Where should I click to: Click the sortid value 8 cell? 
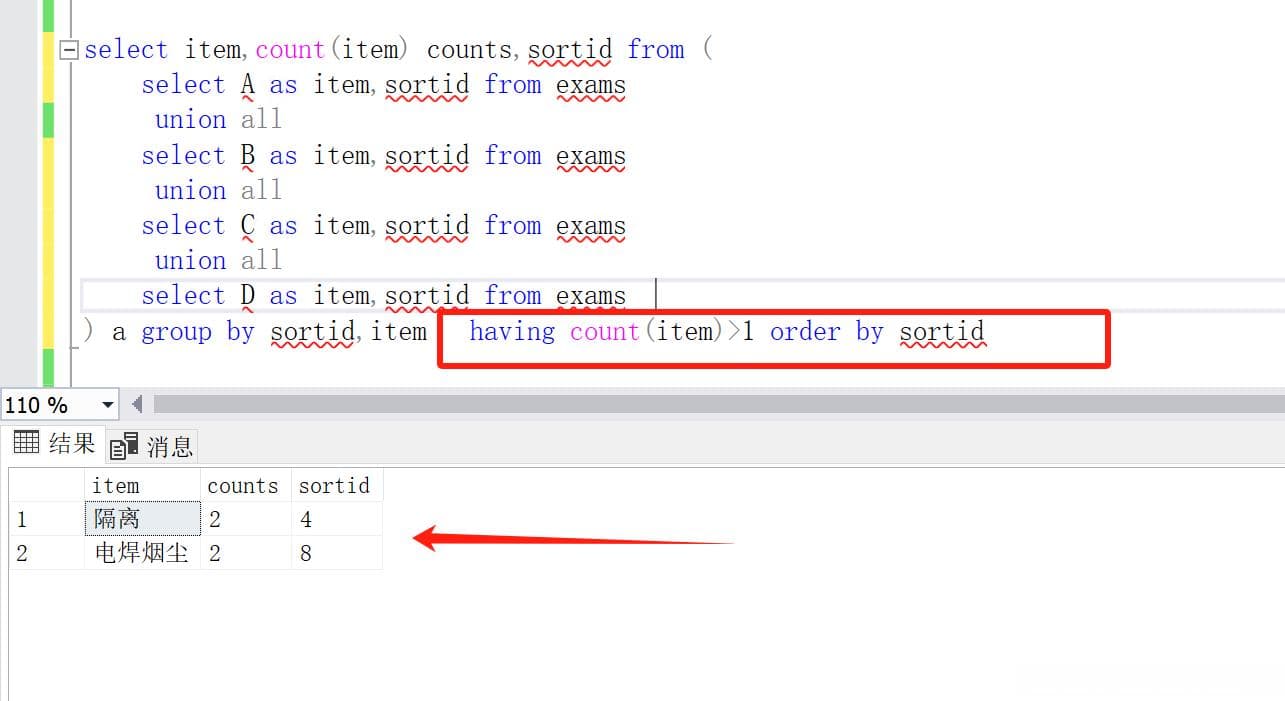(336, 552)
